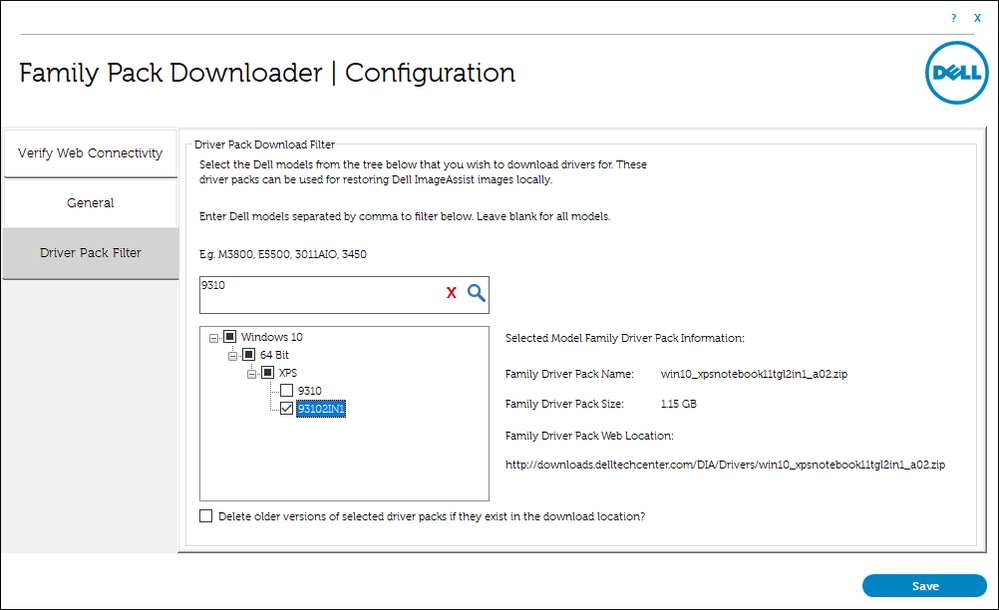Enable delete older driver pack versions
The width and height of the screenshot is (999, 610).
click(x=206, y=516)
